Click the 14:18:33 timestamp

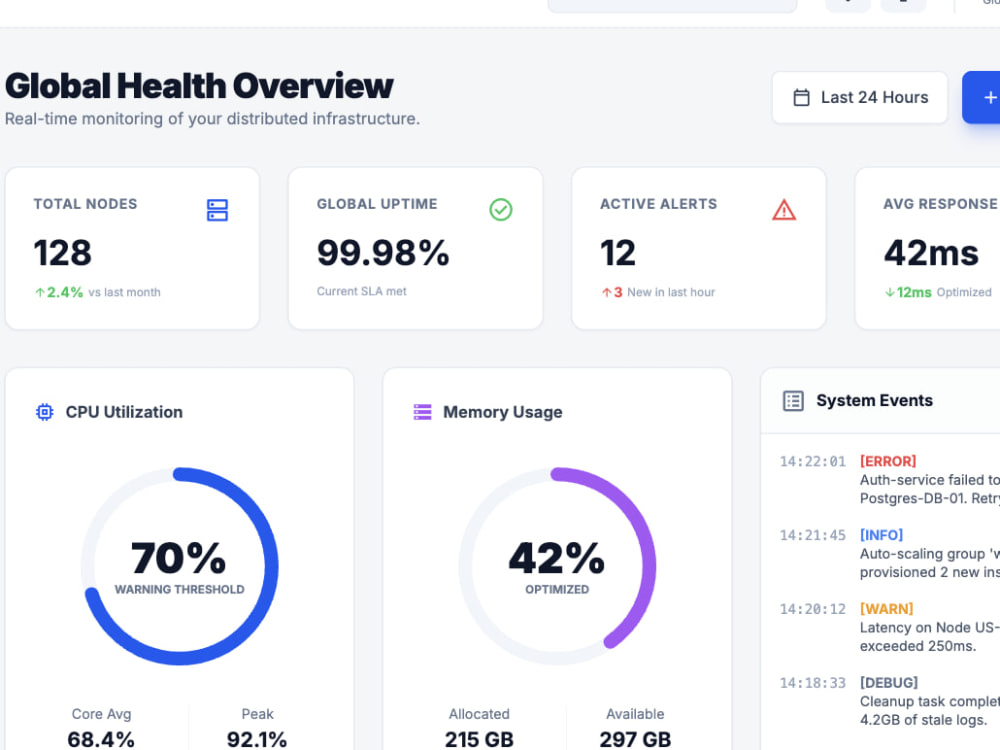click(x=812, y=684)
